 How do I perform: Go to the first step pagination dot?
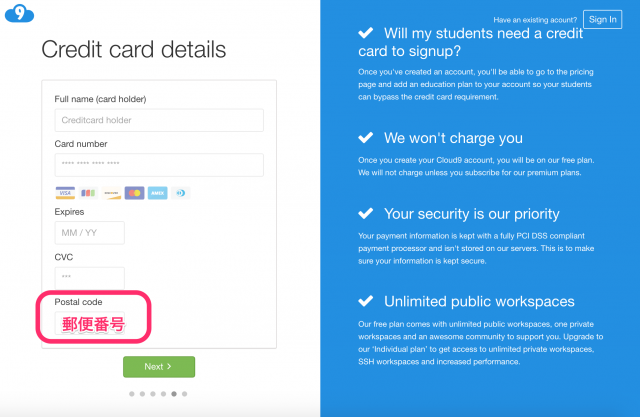(131, 394)
